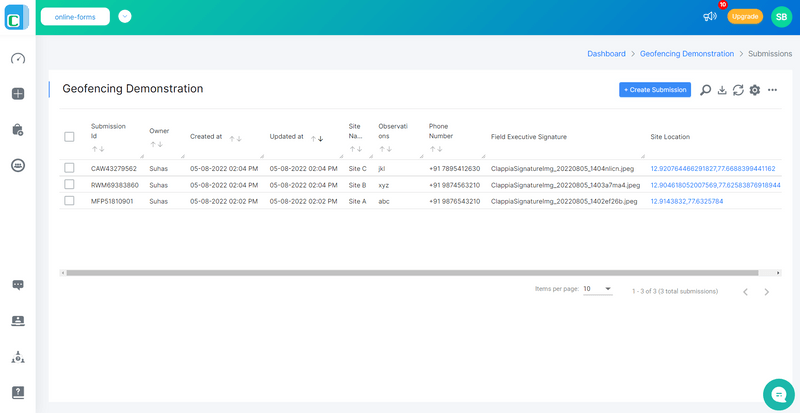Select the checkbox for RWM69383860 row
The width and height of the screenshot is (800, 413).
69,184
